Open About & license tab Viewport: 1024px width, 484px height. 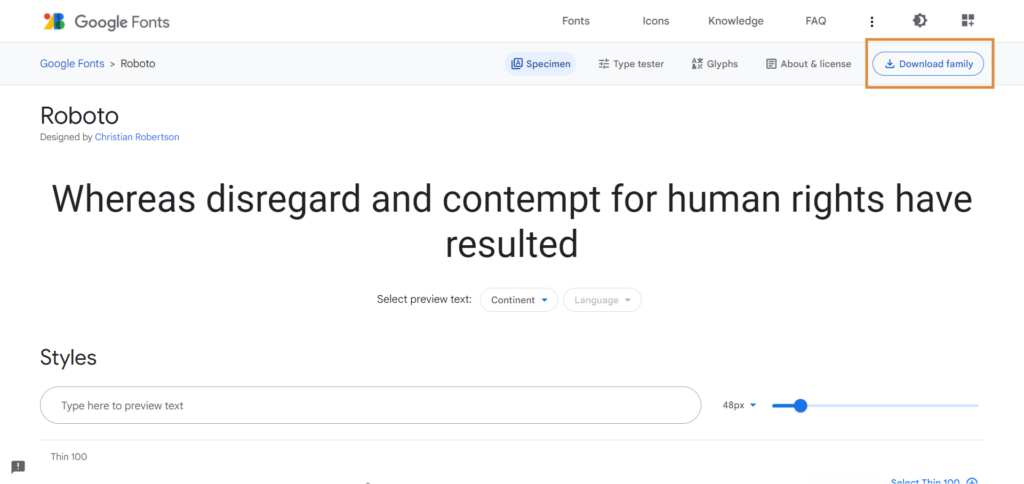(808, 64)
